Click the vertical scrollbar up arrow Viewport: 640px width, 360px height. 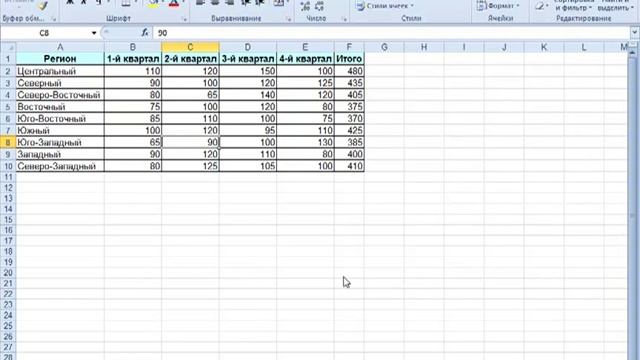633,53
